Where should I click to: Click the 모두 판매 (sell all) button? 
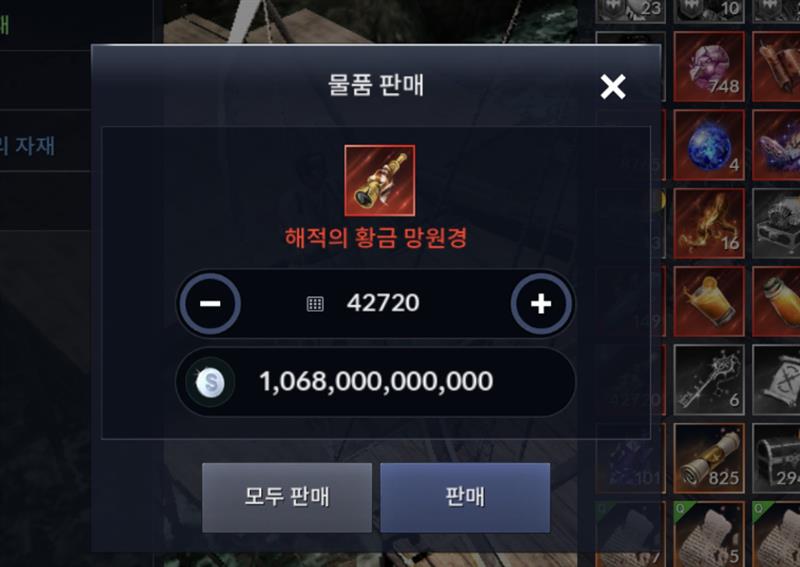(x=287, y=498)
